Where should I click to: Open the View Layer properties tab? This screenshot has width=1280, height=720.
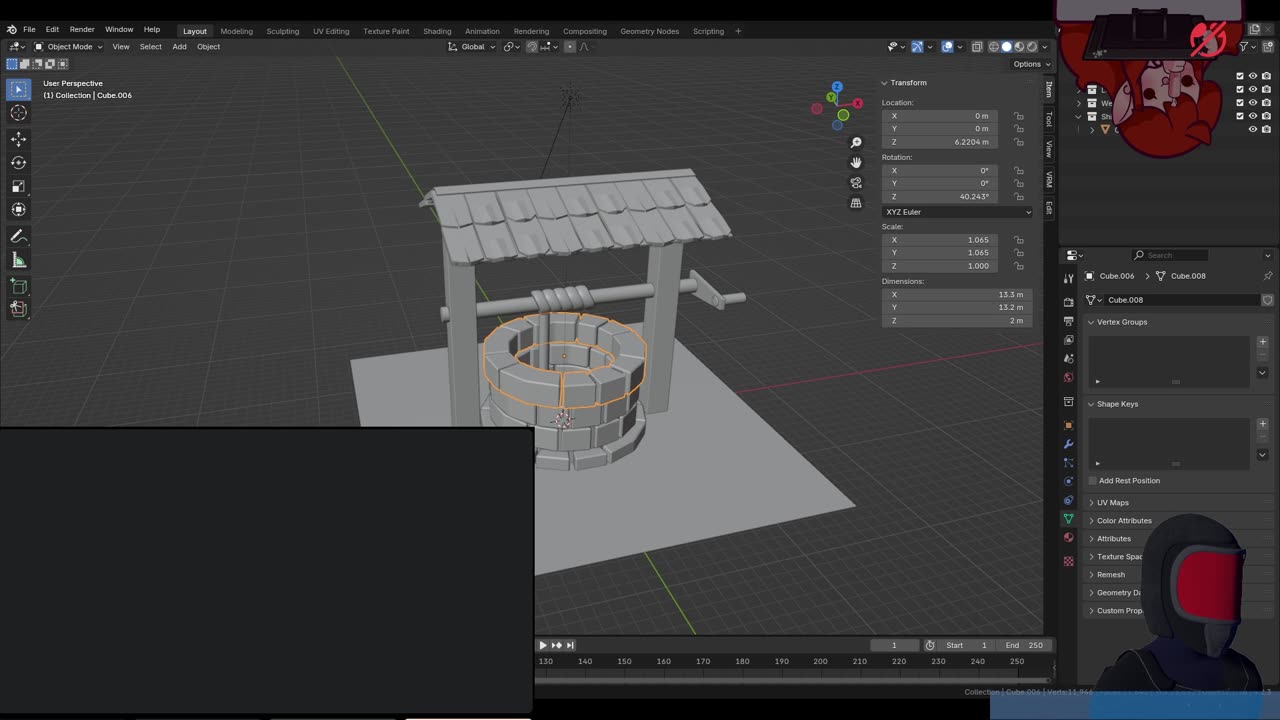click(x=1068, y=340)
